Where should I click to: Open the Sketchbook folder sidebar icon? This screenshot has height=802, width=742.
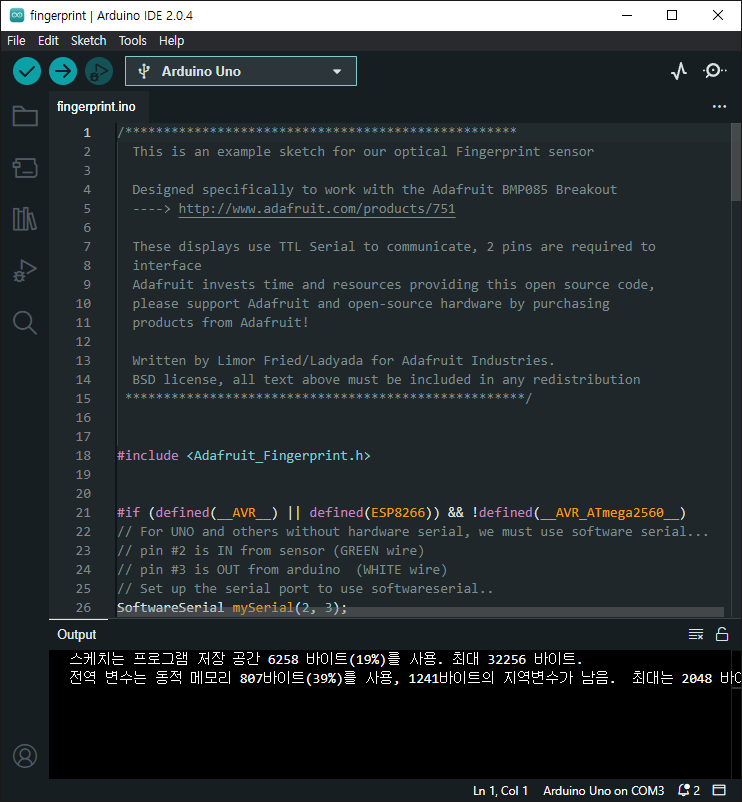(x=25, y=116)
